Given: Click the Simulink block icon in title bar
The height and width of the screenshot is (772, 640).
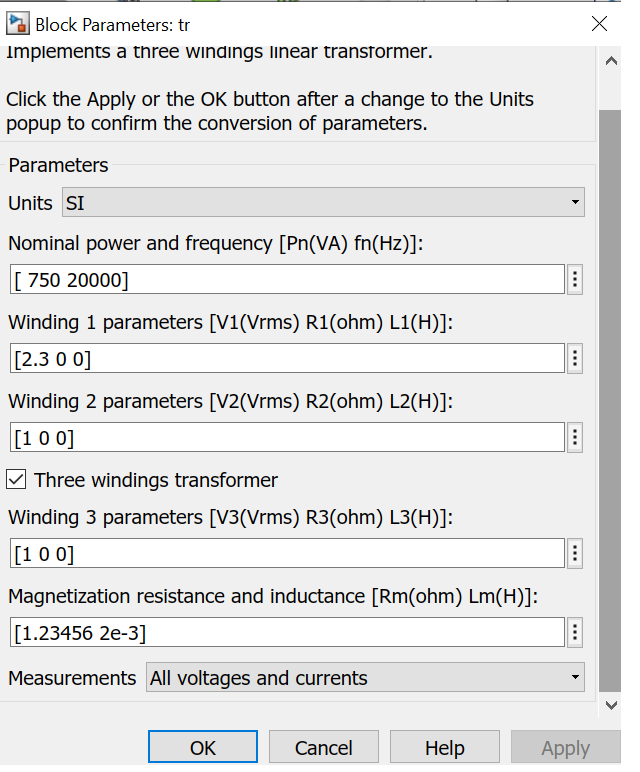Looking at the screenshot, I should click(17, 24).
